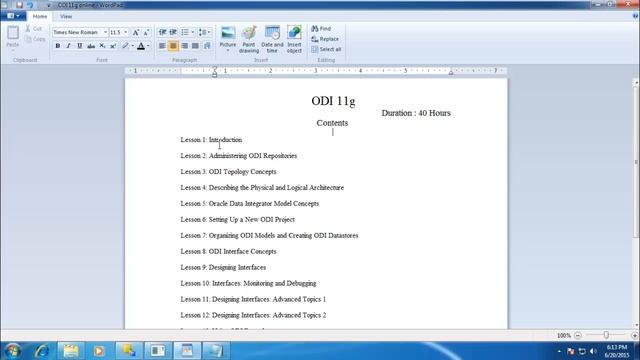
Task: Shrink the font size
Action: tap(146, 32)
